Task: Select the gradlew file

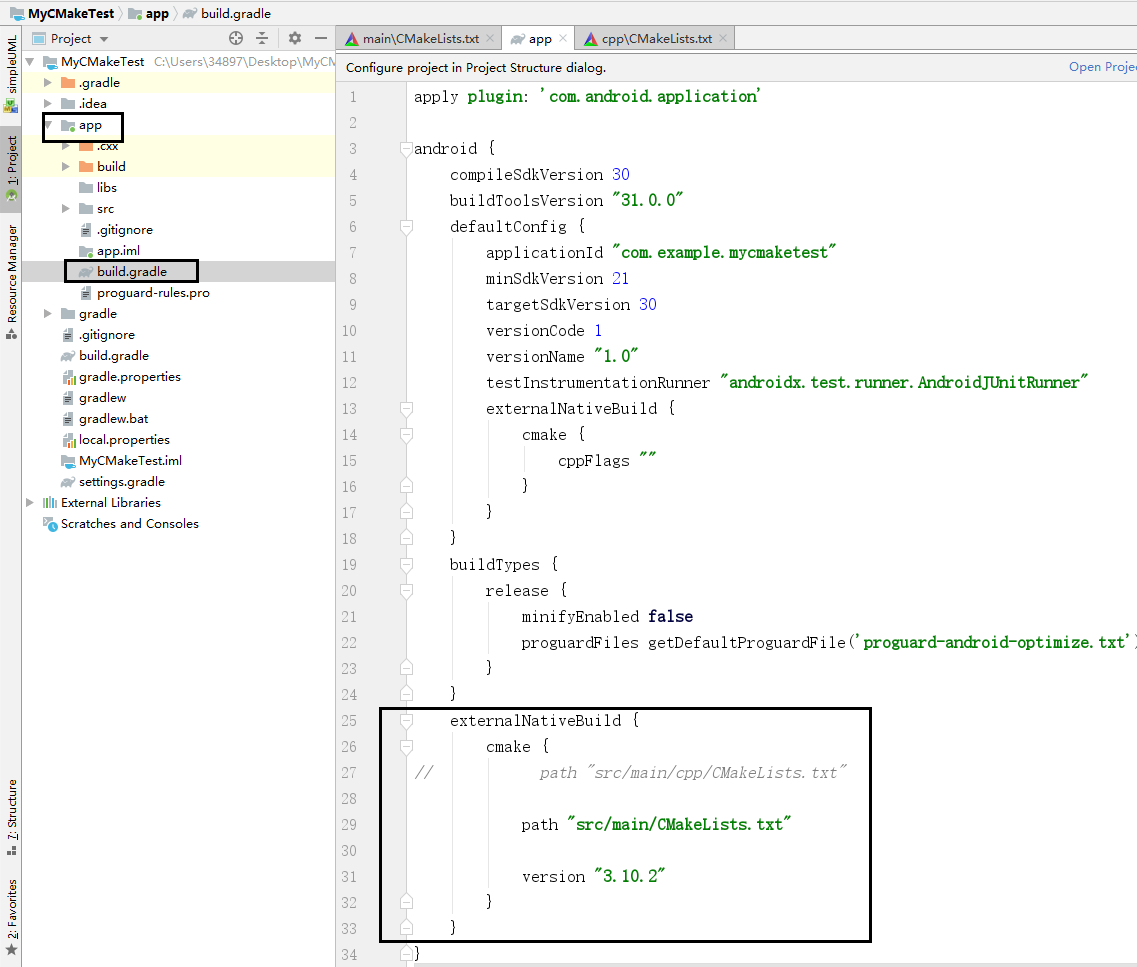Action: [102, 398]
